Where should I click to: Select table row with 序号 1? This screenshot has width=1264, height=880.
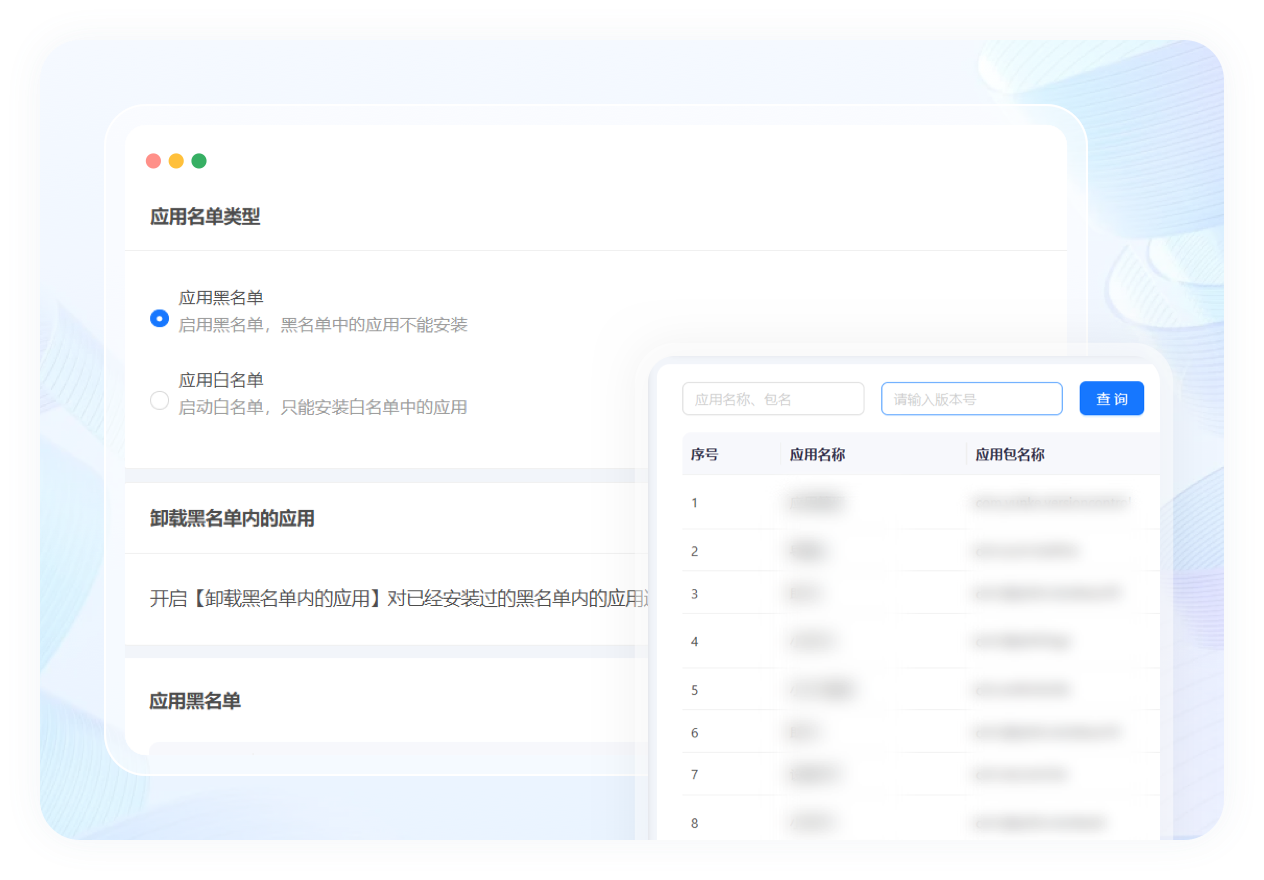coord(920,502)
